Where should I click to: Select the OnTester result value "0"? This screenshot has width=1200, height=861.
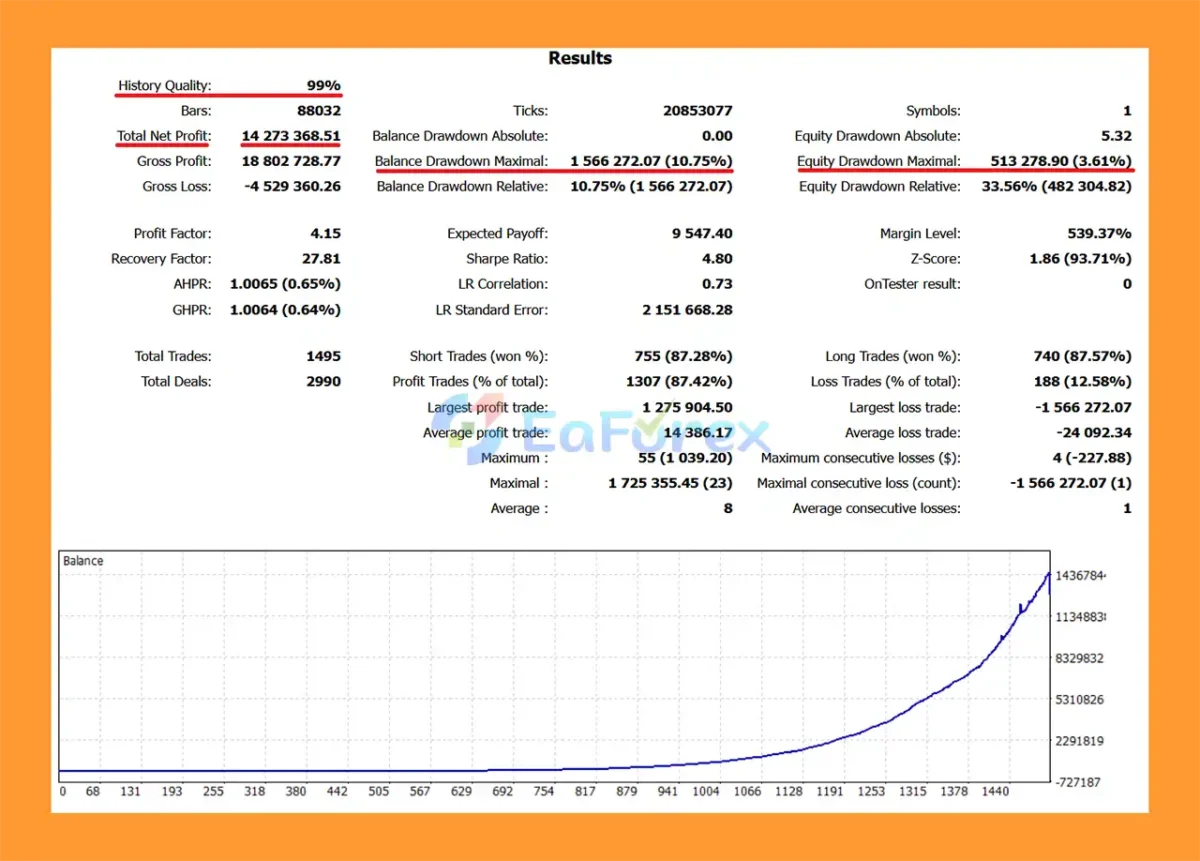pyautogui.click(x=1127, y=284)
